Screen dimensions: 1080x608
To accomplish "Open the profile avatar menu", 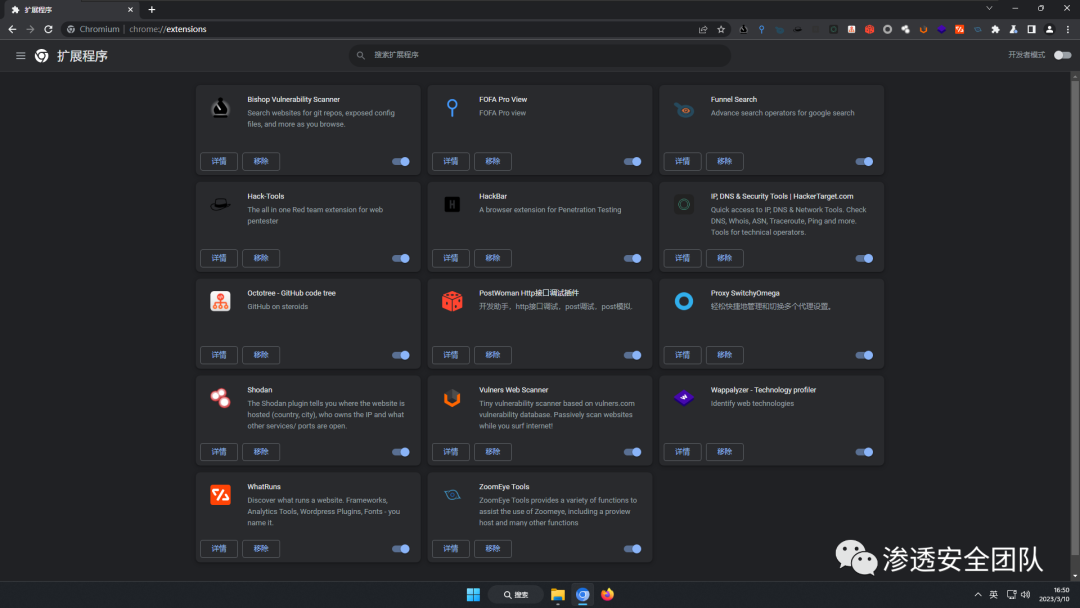I will pos(1049,30).
